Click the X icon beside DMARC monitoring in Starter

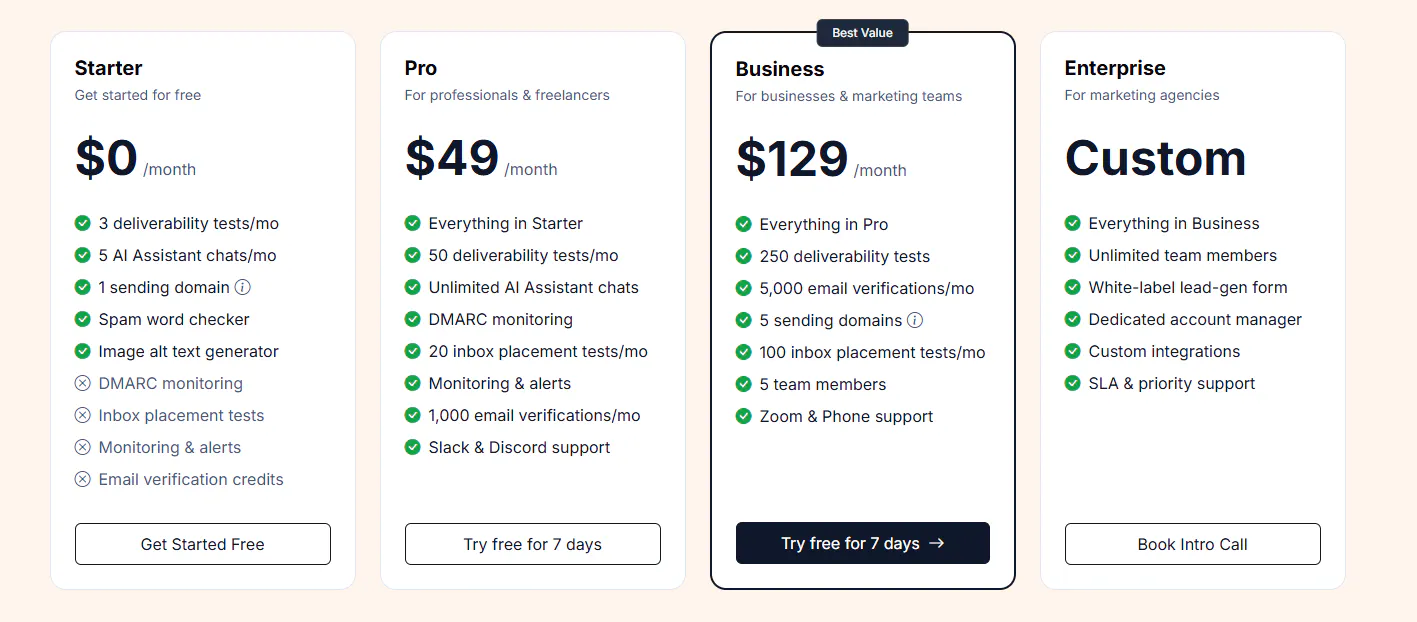(x=83, y=383)
